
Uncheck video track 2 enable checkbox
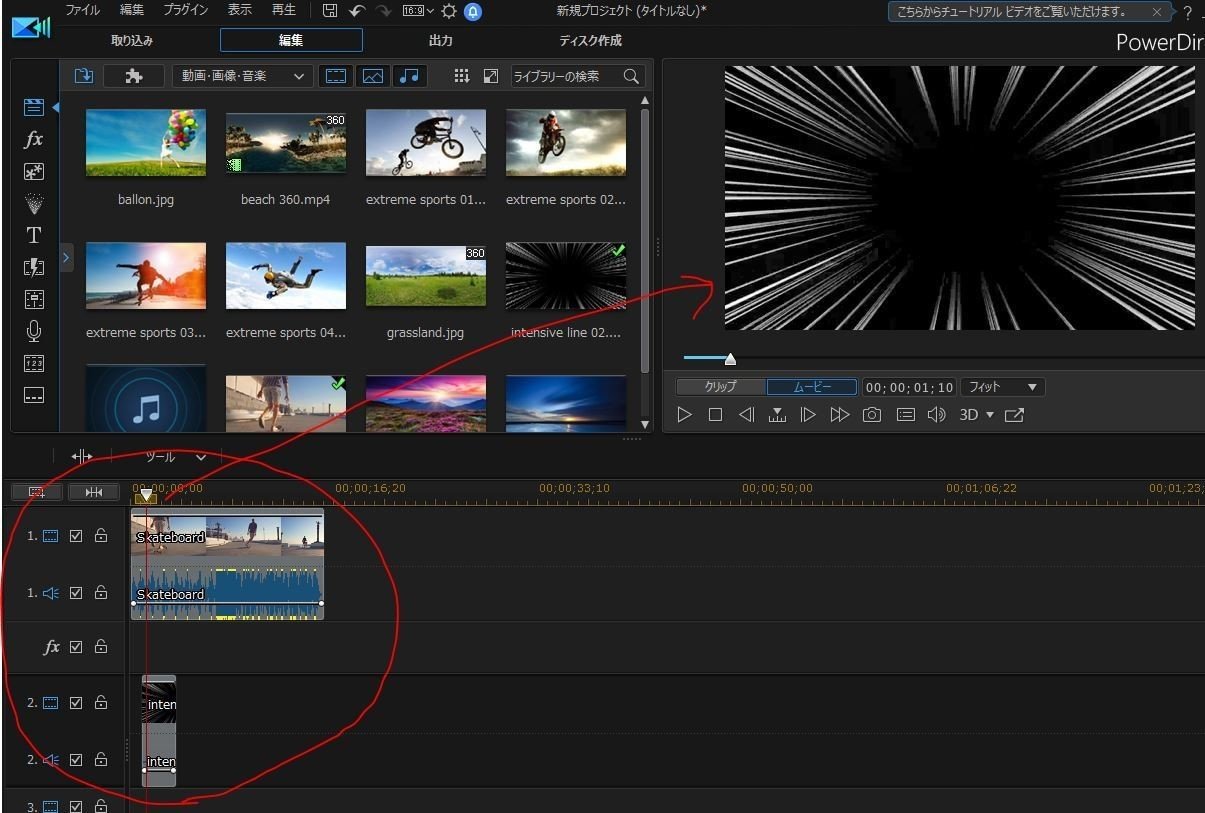pos(76,703)
